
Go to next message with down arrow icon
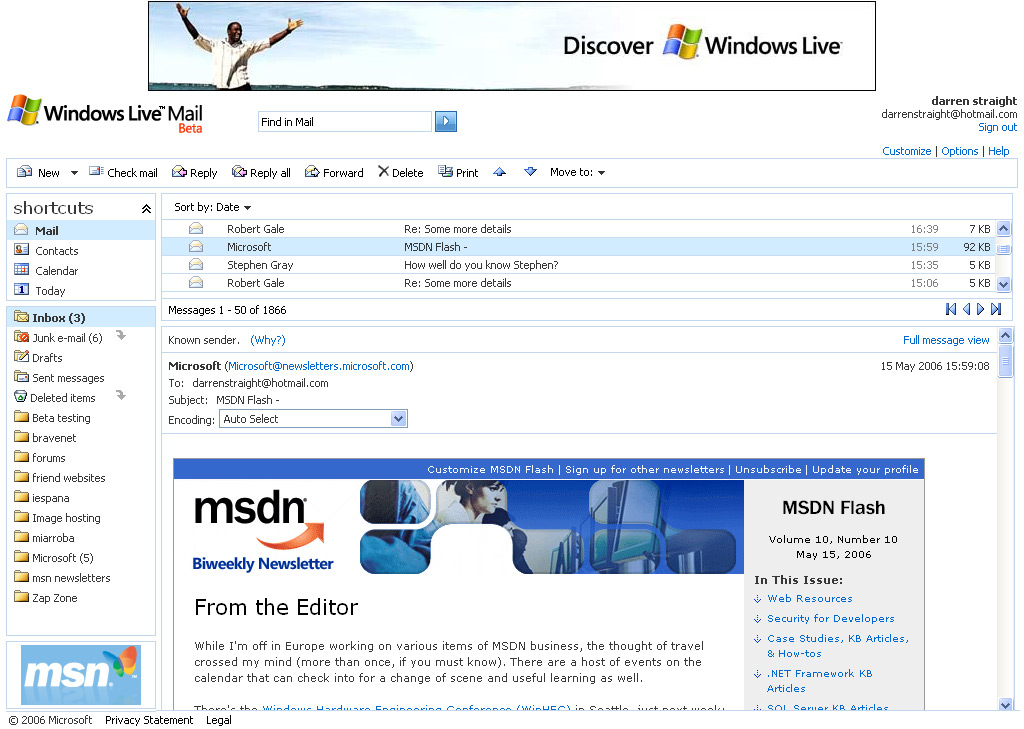(530, 172)
